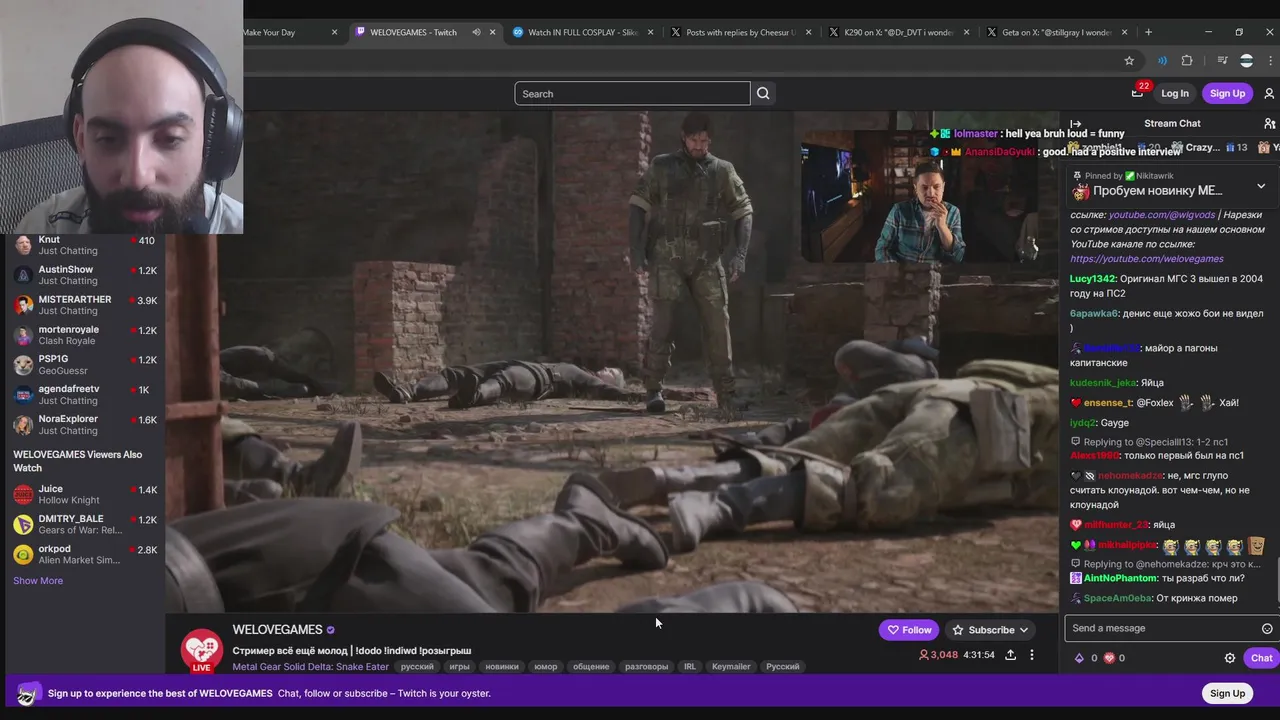The image size is (1280, 720).
Task: Switch to Geta on X tab
Action: point(1057,32)
